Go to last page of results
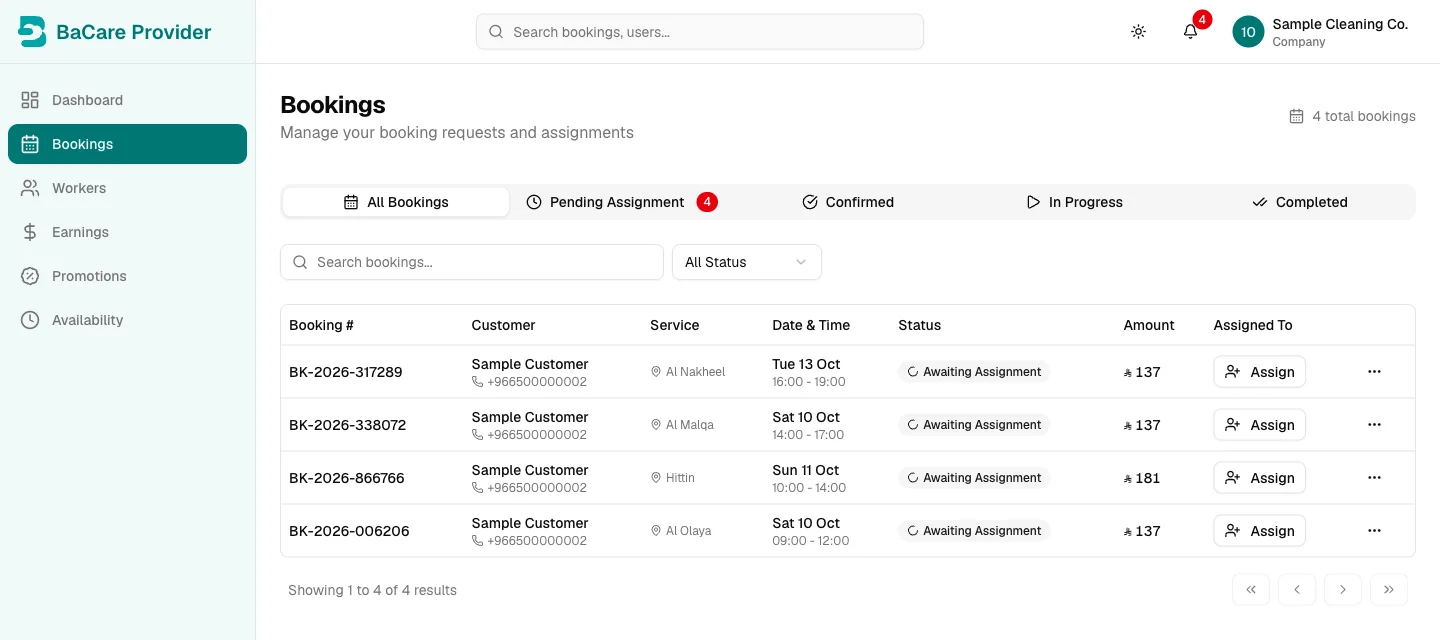 coord(1389,590)
